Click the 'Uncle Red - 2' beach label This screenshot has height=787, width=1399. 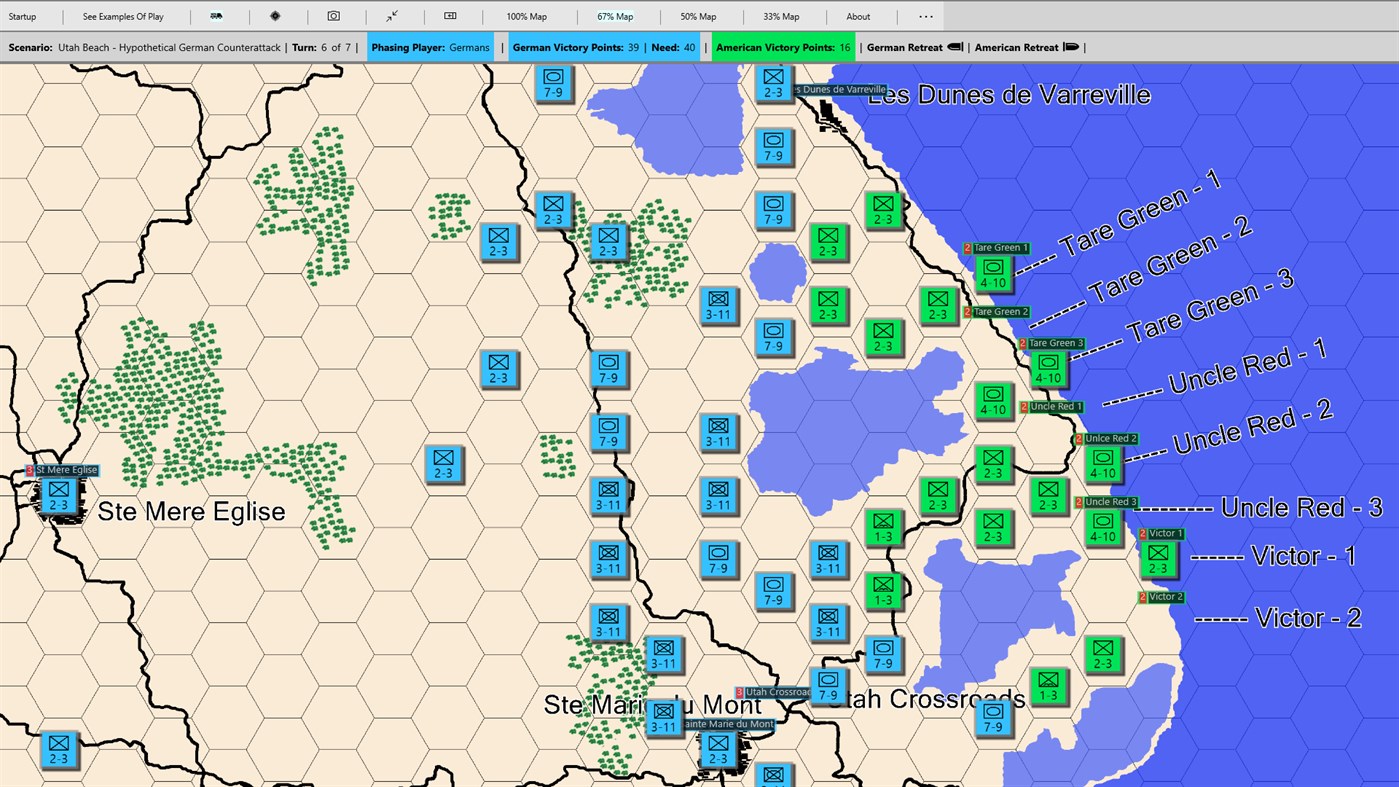coord(1253,429)
